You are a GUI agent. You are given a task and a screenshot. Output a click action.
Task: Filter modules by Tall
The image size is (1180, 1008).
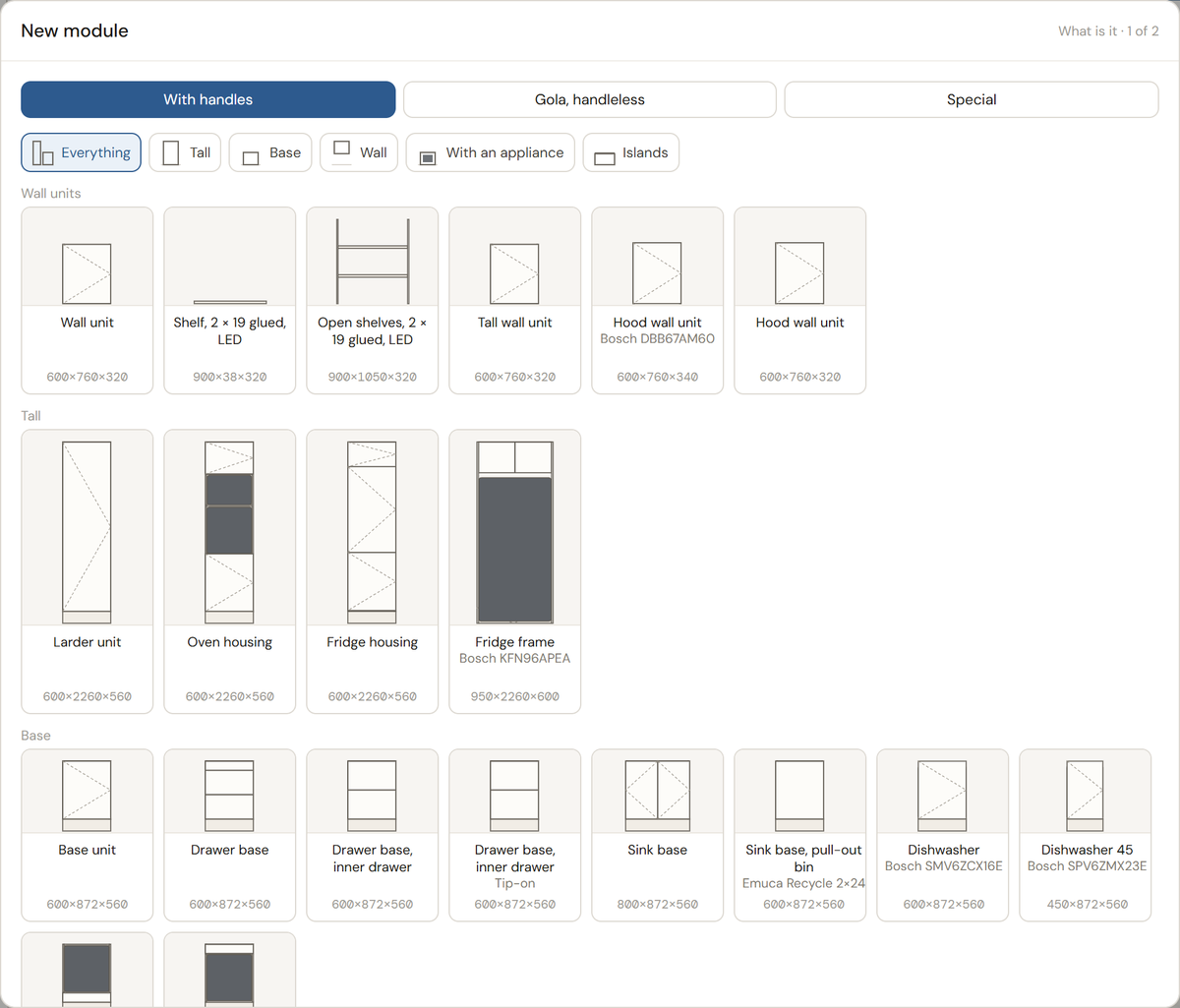click(x=186, y=152)
